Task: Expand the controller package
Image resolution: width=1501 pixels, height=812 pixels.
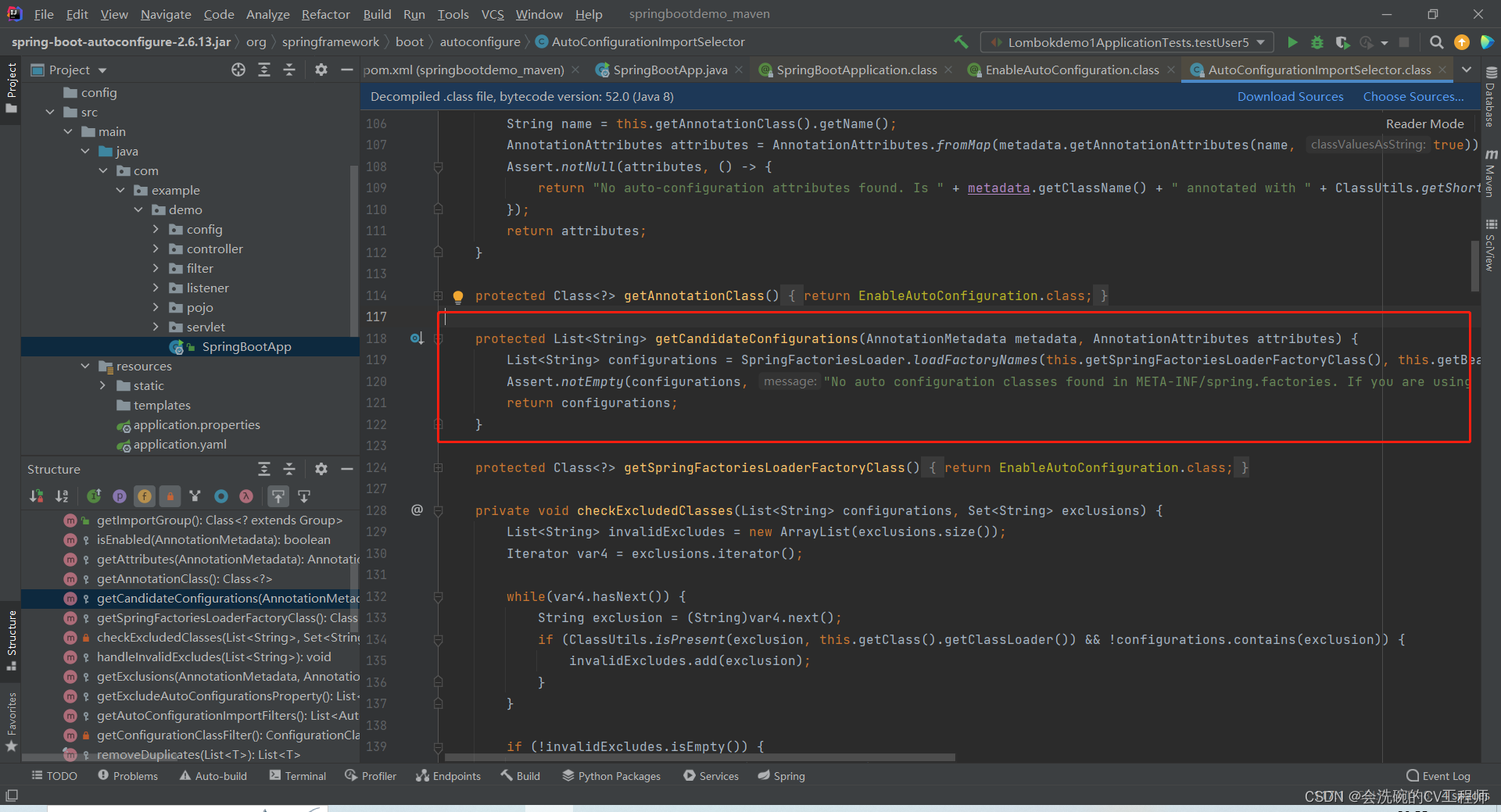Action: point(156,249)
